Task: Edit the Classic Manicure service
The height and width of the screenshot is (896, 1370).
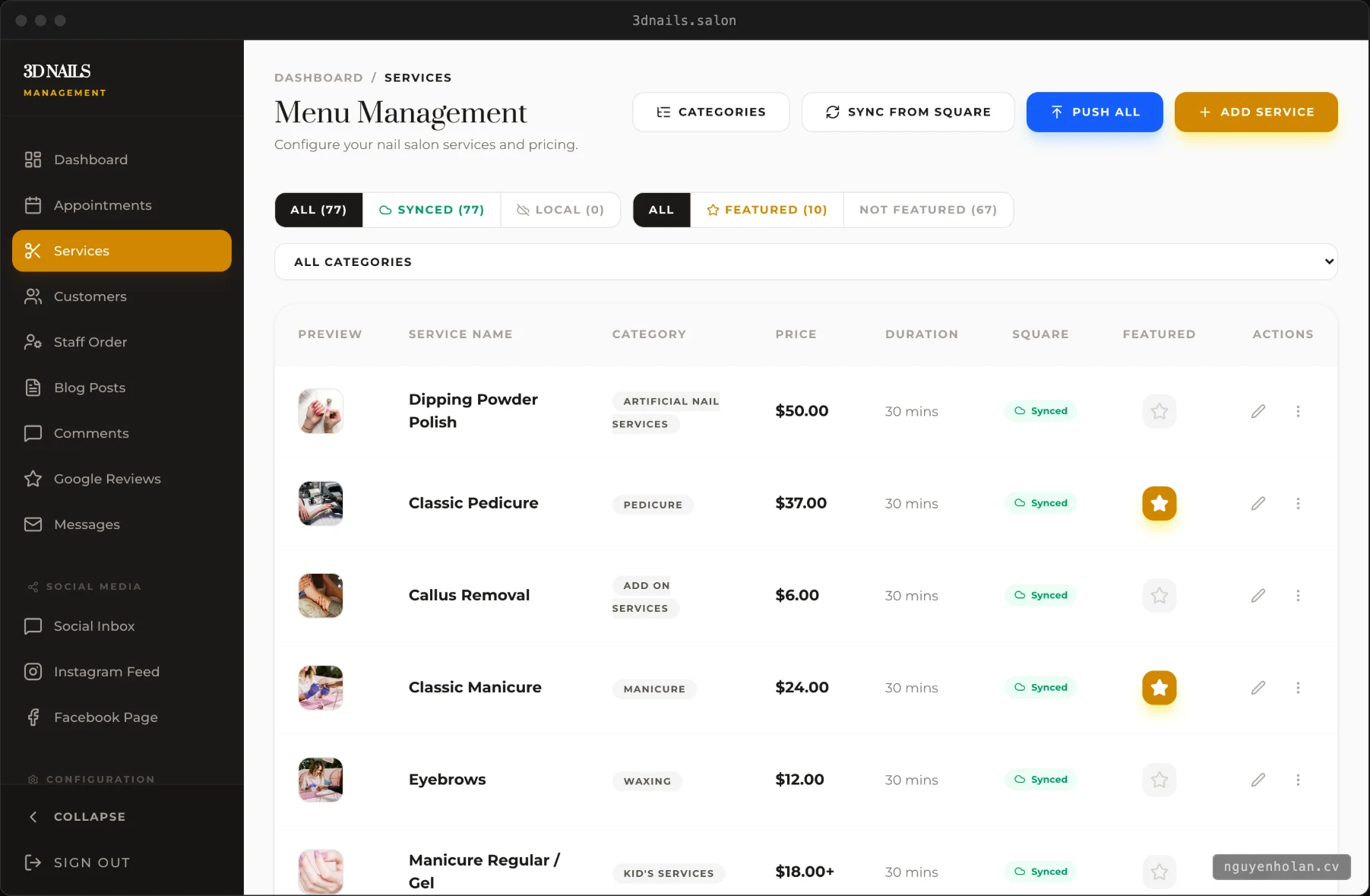Action: [1258, 688]
